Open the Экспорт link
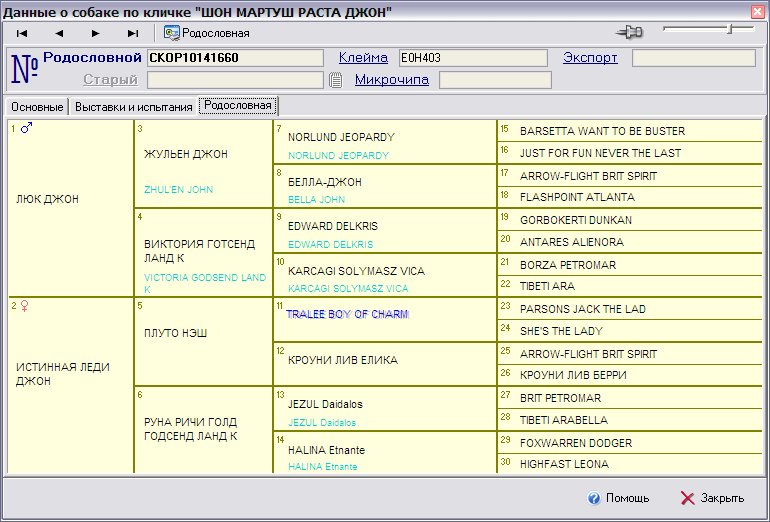 pyautogui.click(x=590, y=58)
